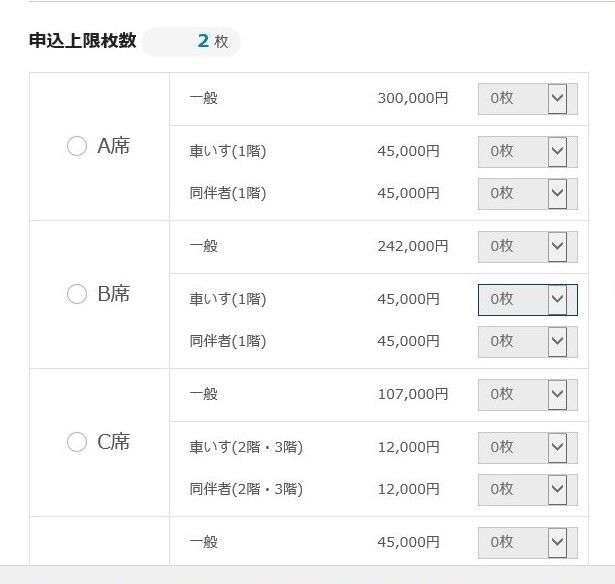Open the 一般 45,000円 quantity dropdown
Image resolution: width=615 pixels, height=584 pixels.
pyautogui.click(x=528, y=542)
